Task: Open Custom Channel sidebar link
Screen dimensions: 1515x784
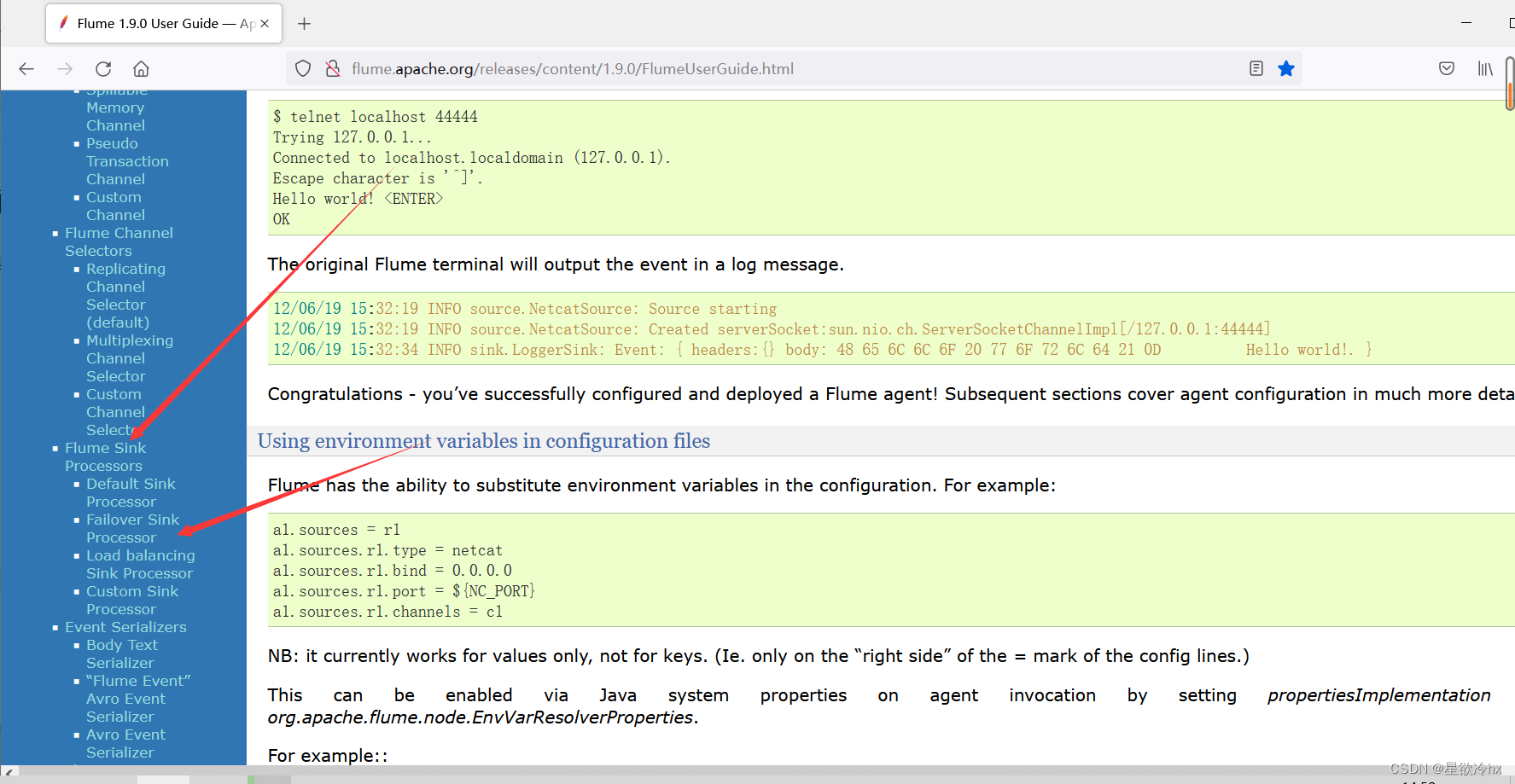Action: coord(115,206)
